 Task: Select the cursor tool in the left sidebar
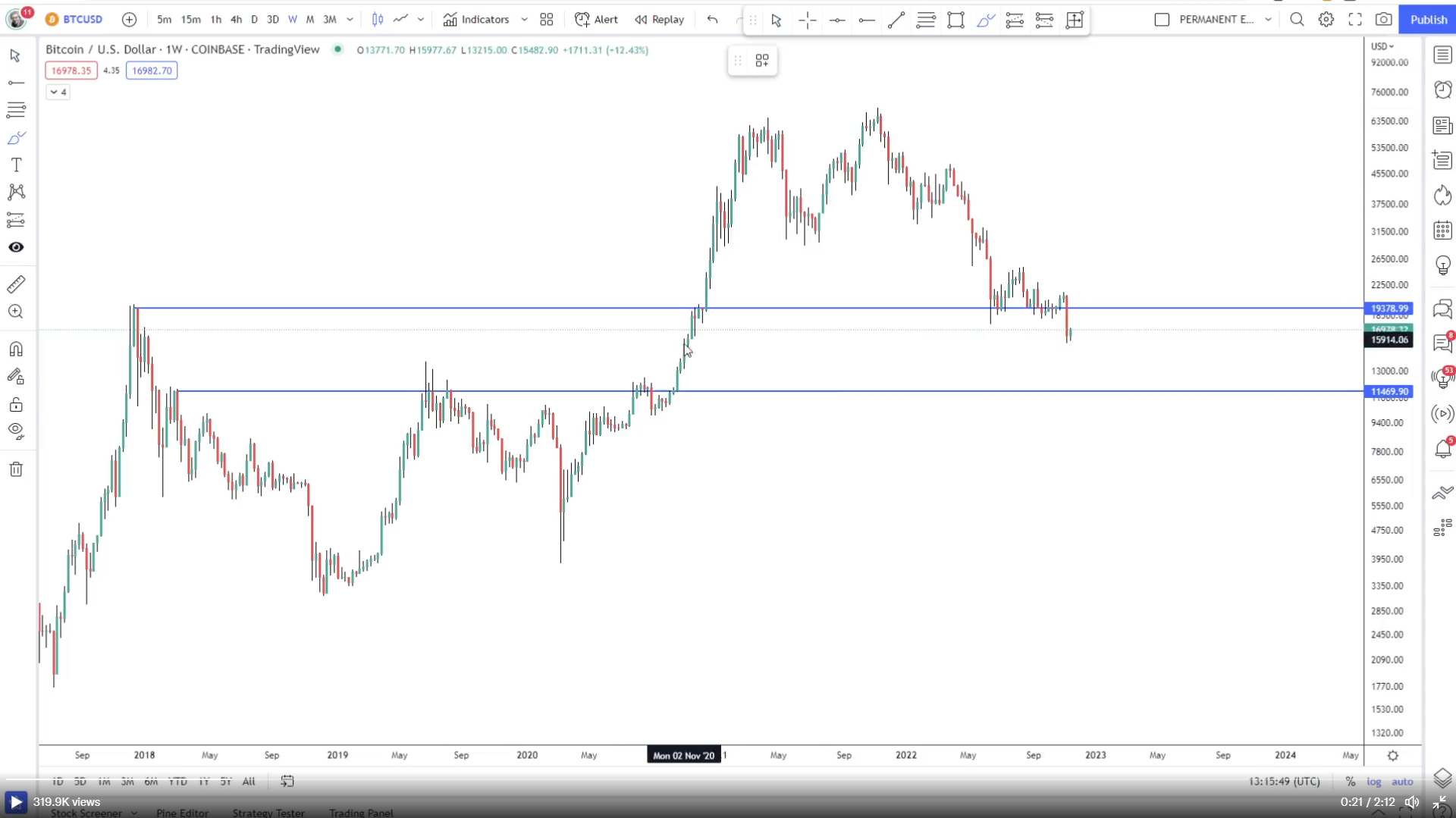point(16,55)
